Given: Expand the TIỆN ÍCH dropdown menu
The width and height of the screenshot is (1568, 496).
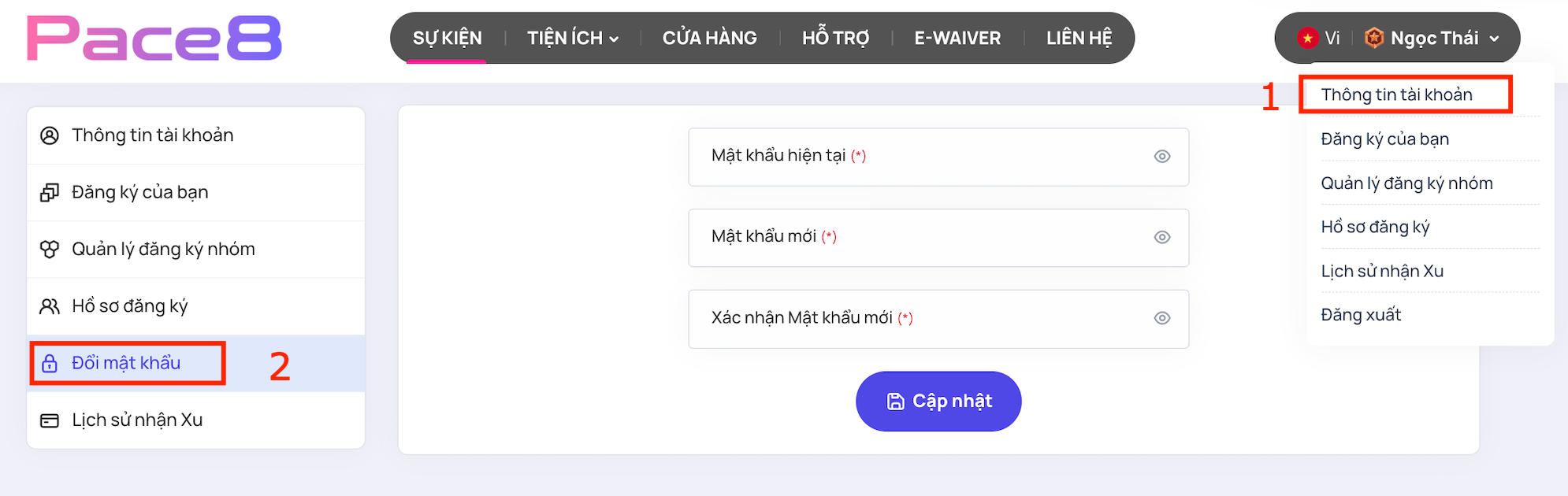Looking at the screenshot, I should pos(573,38).
